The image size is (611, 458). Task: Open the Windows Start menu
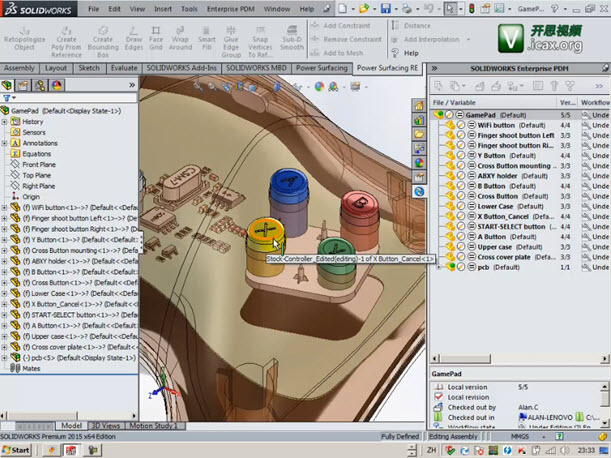pos(16,451)
